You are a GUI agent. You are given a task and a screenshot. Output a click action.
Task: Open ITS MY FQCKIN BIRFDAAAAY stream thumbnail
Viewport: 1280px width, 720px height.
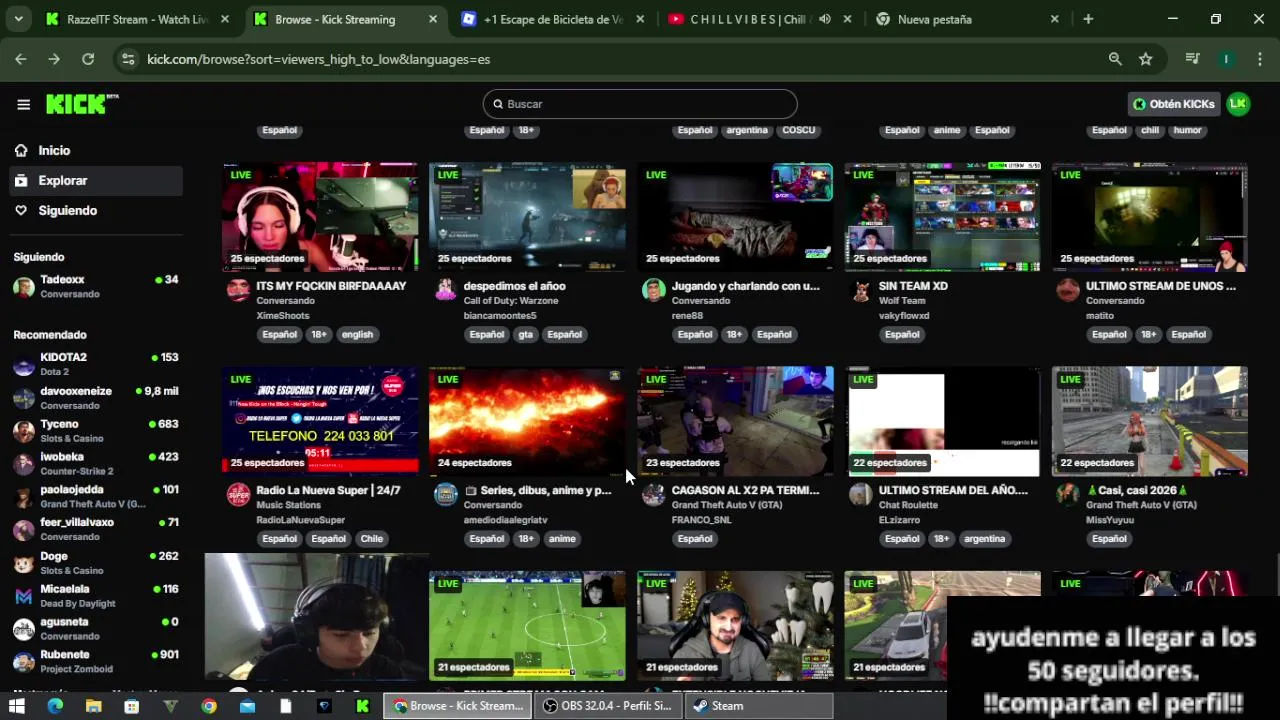pyautogui.click(x=320, y=217)
